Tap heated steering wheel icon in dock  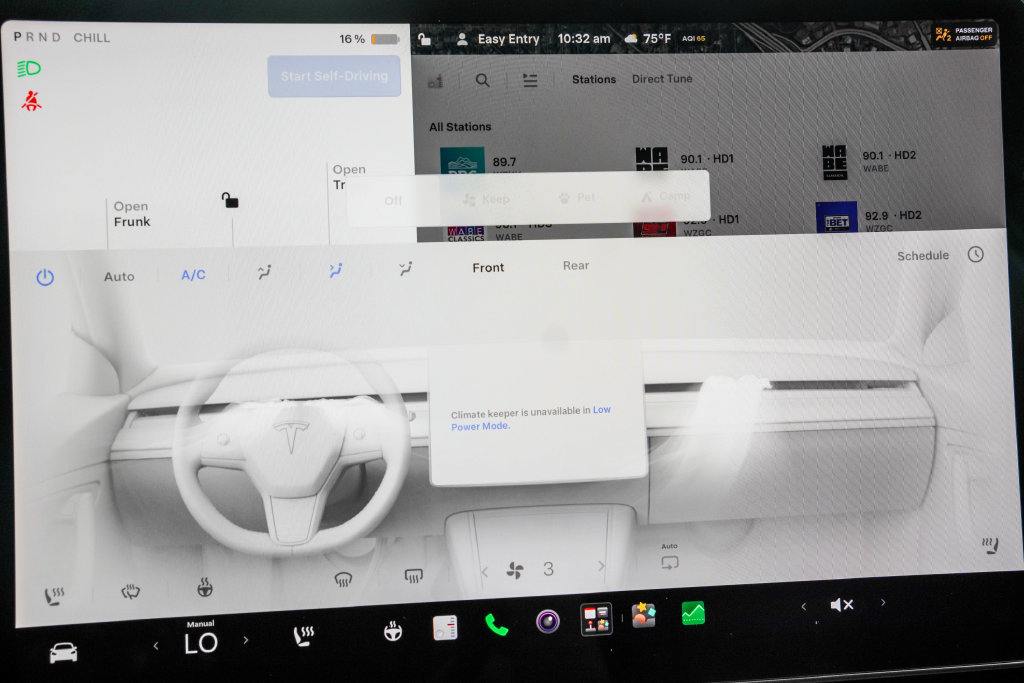[x=392, y=631]
